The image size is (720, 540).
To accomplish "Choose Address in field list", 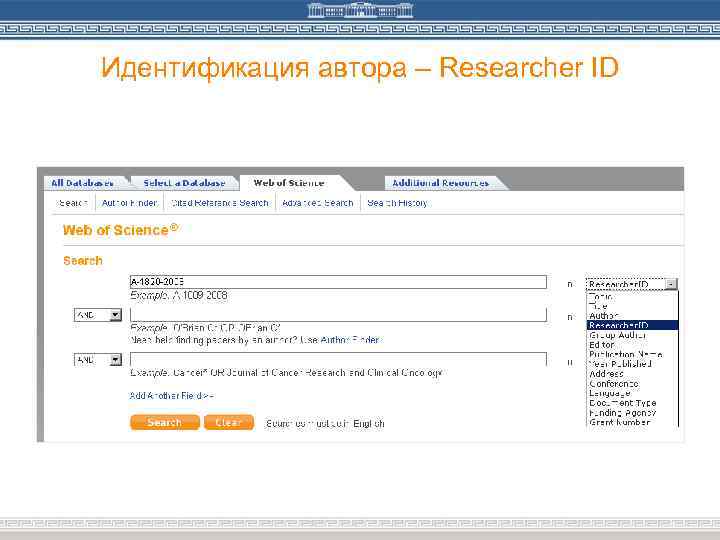I will [606, 374].
